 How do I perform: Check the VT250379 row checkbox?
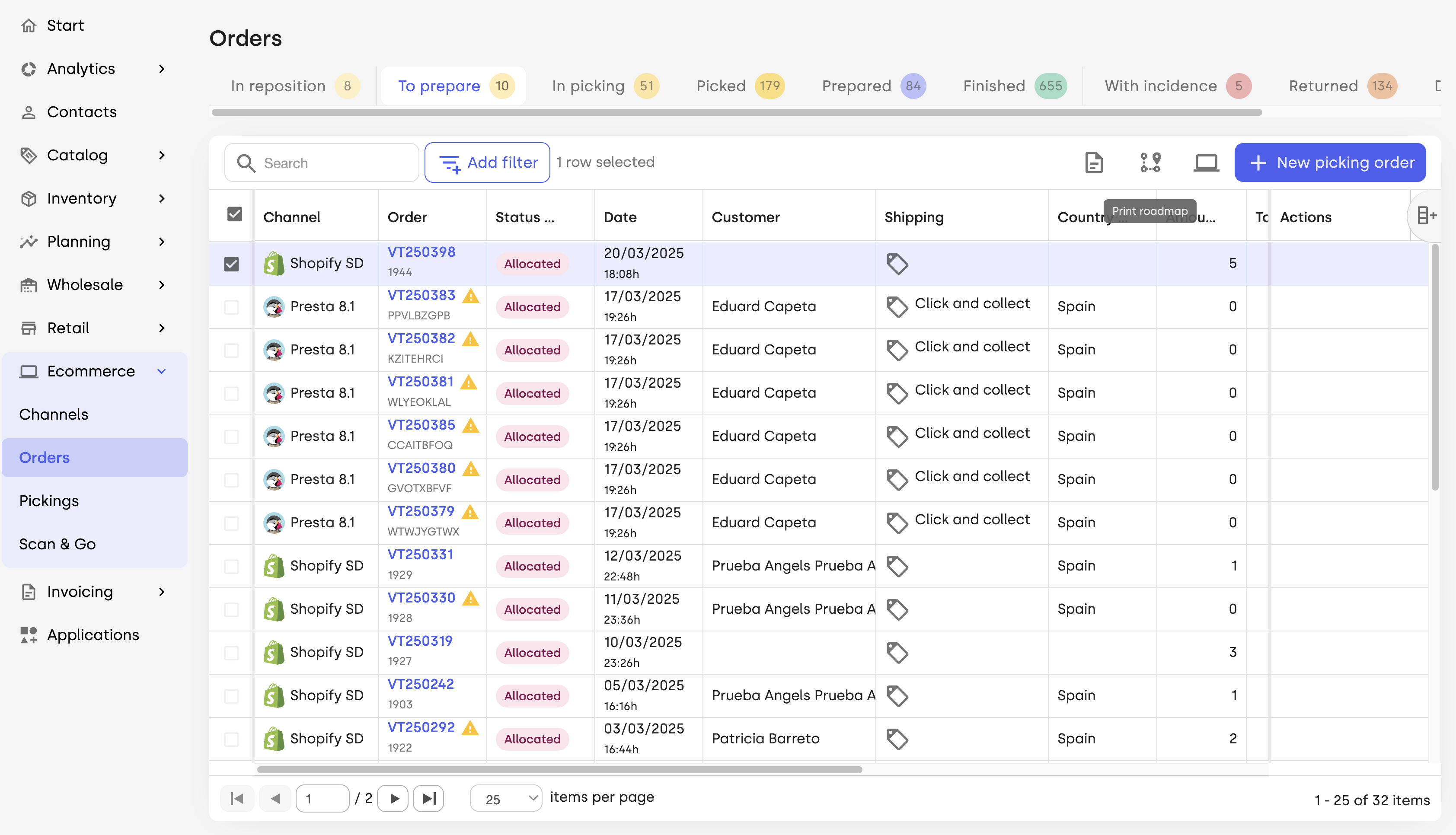(232, 523)
